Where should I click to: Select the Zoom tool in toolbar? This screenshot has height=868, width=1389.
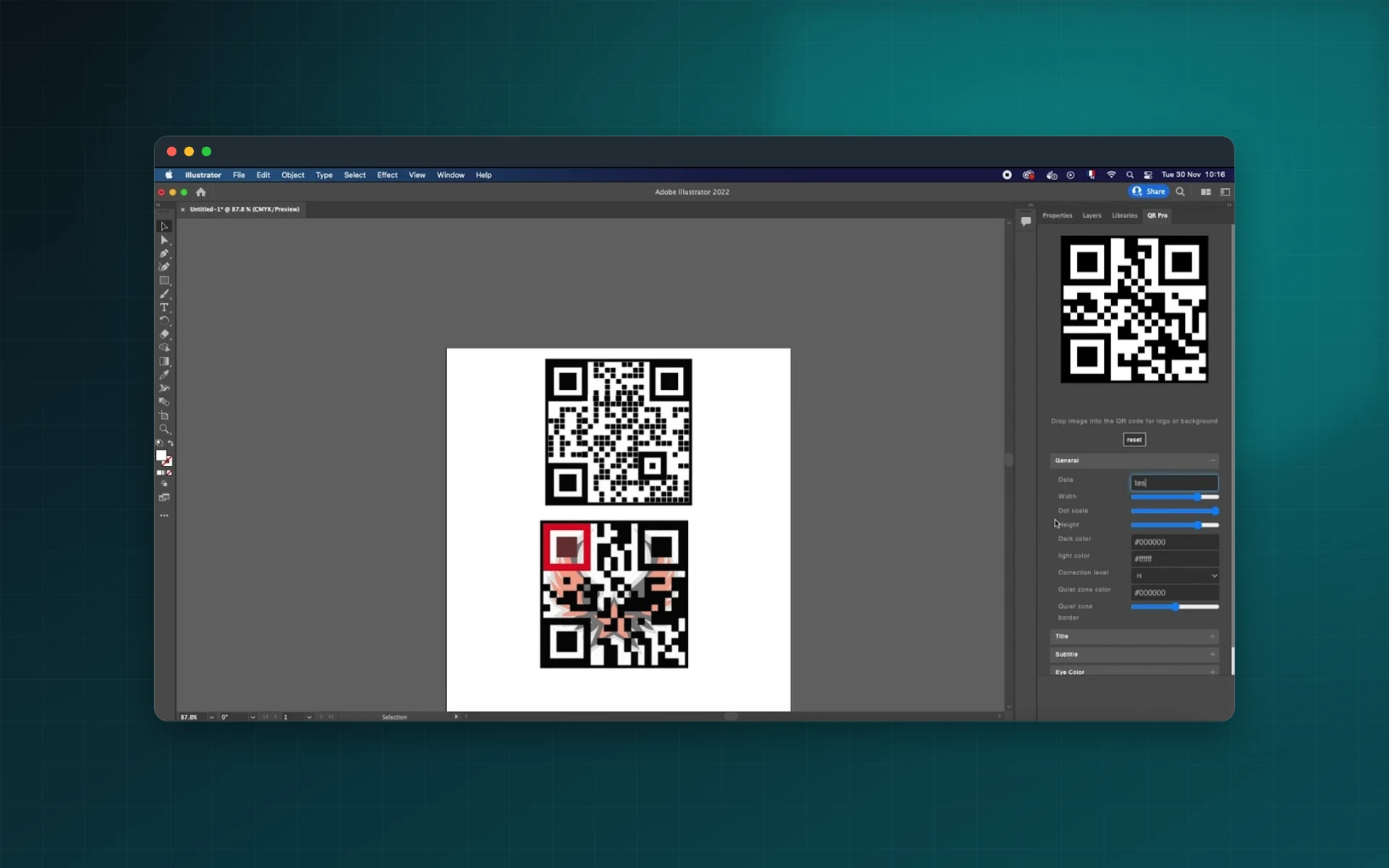164,429
